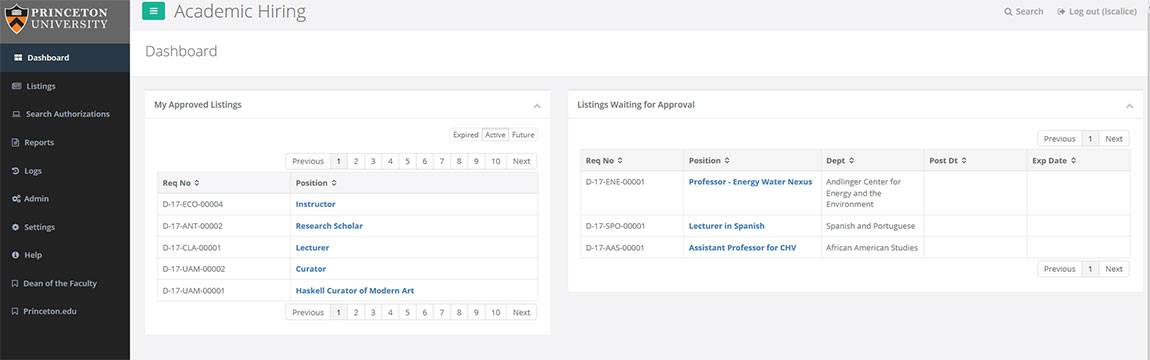The image size is (1150, 360).
Task: Sort approved listings by Req No
Action: [224, 183]
